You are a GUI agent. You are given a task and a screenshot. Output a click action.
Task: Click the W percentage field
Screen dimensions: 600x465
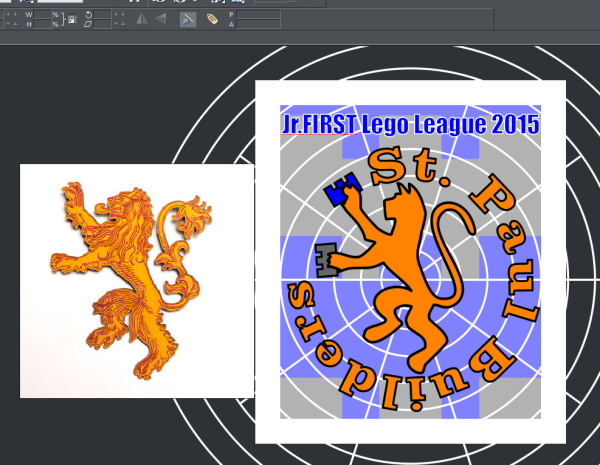click(42, 15)
